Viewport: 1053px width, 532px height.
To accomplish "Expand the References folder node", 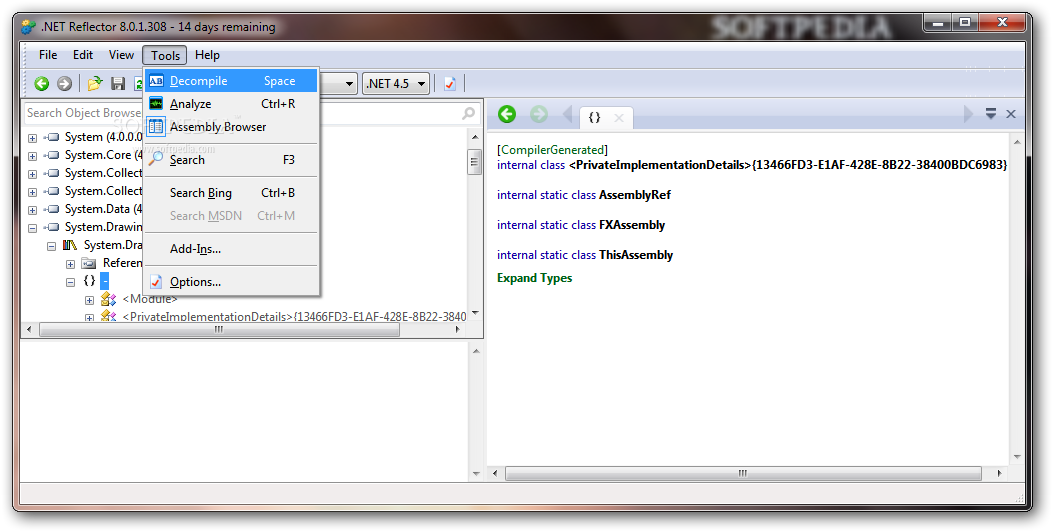I will click(x=70, y=264).
